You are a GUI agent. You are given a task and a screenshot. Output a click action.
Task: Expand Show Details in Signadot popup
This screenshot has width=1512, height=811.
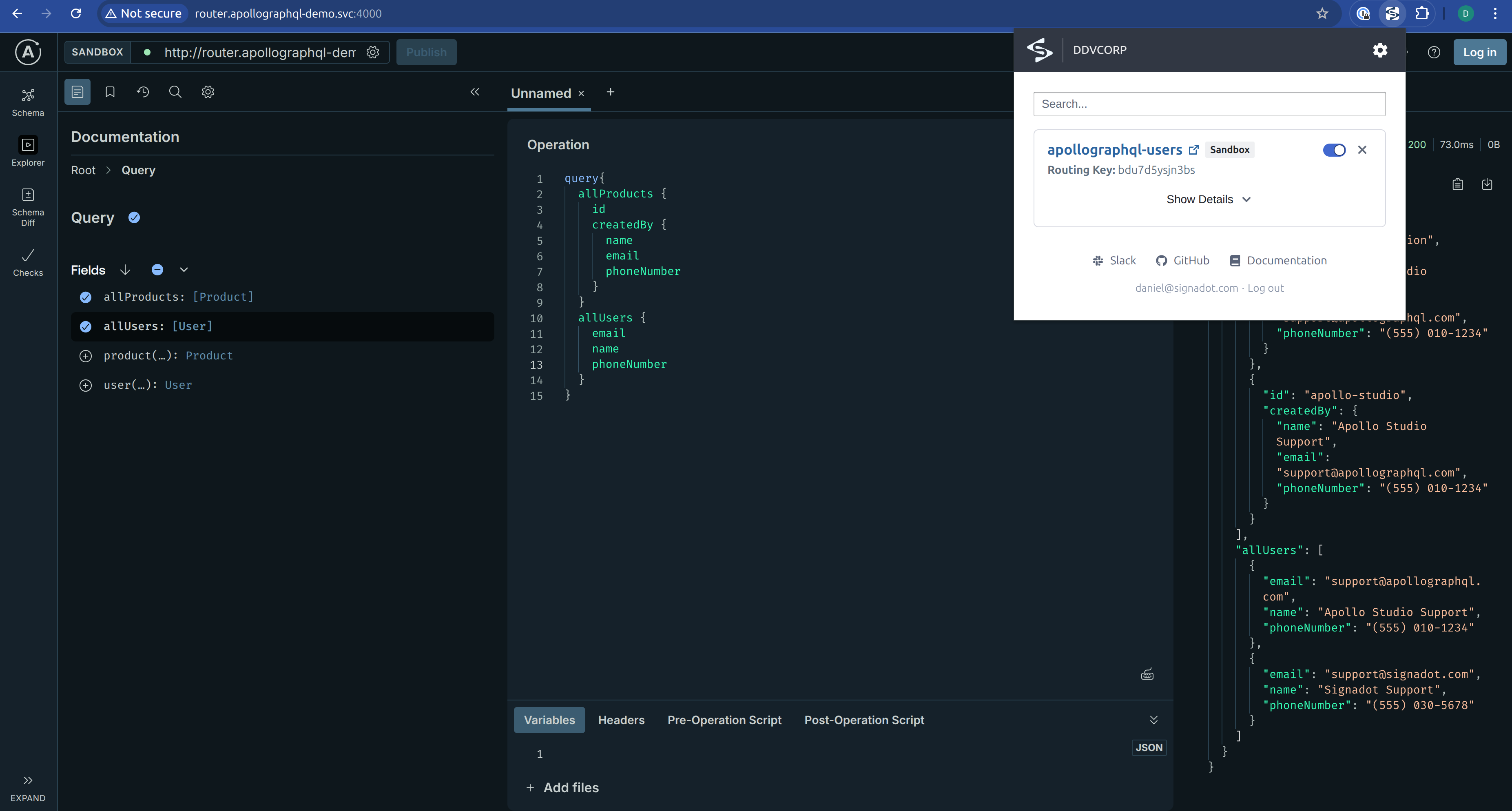click(1209, 199)
